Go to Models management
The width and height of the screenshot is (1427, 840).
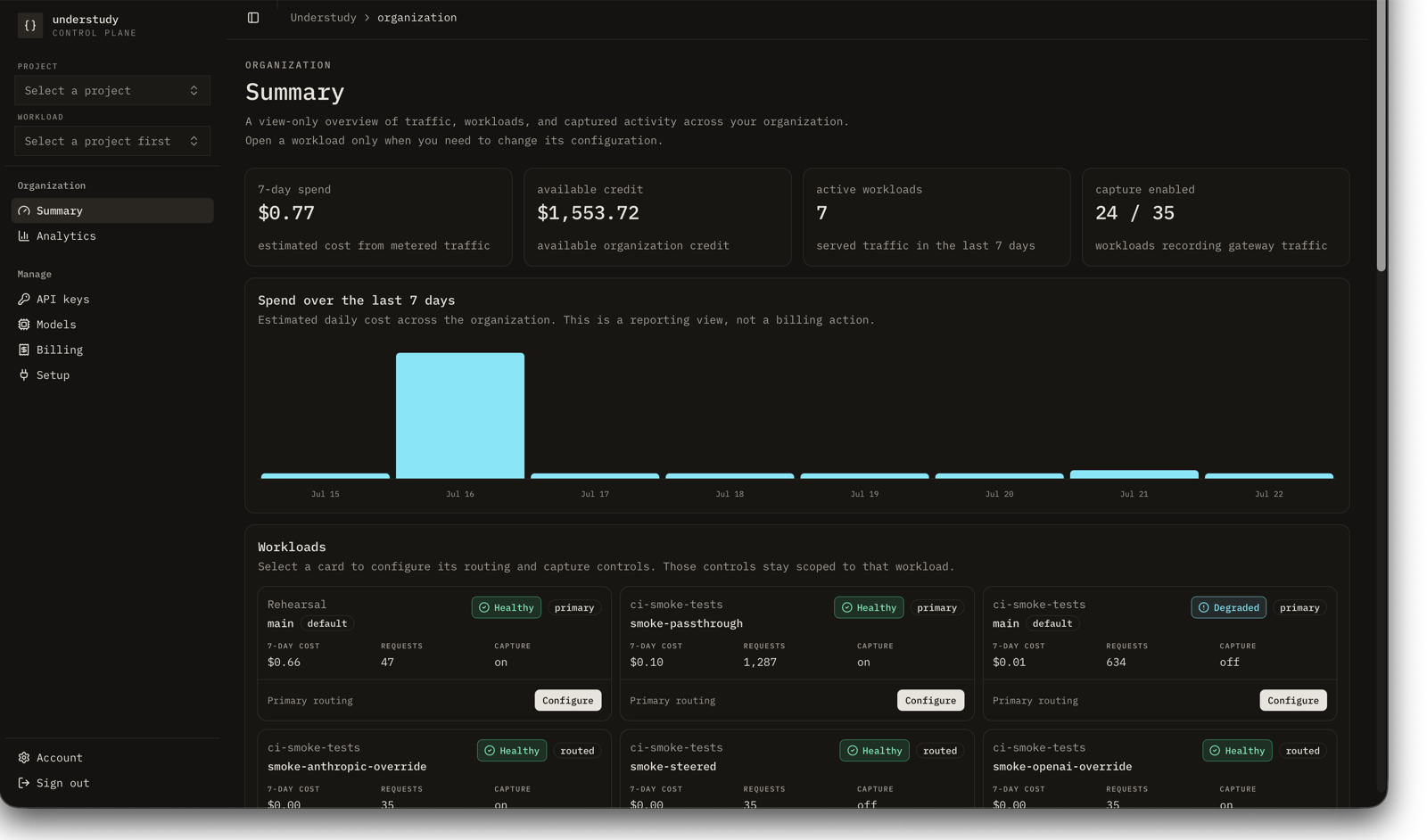112,325
